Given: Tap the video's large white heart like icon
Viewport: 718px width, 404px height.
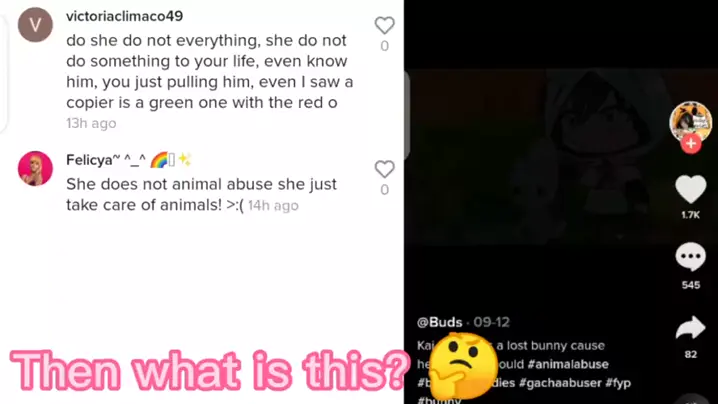Looking at the screenshot, I should (x=691, y=190).
